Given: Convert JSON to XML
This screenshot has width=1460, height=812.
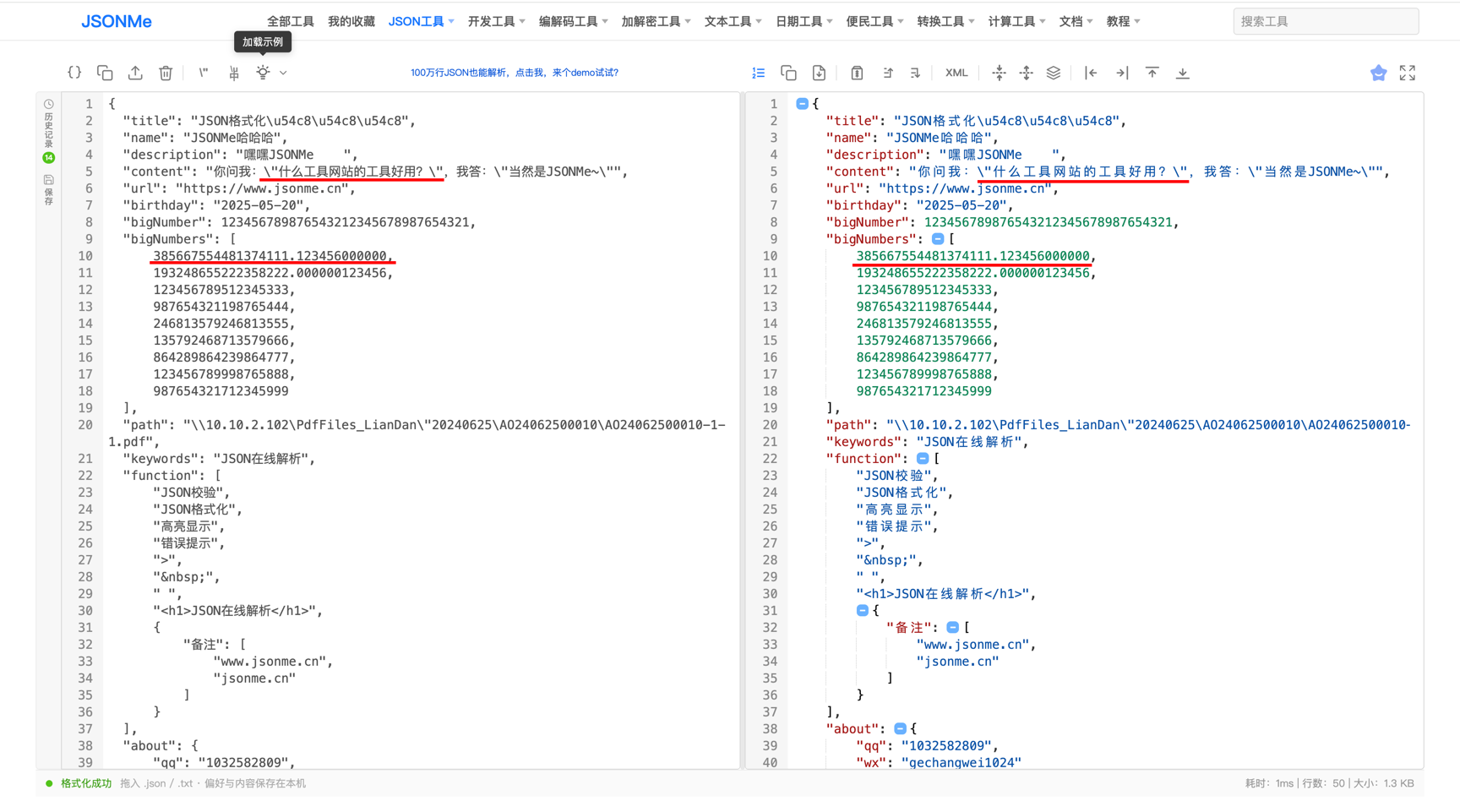Looking at the screenshot, I should (956, 73).
